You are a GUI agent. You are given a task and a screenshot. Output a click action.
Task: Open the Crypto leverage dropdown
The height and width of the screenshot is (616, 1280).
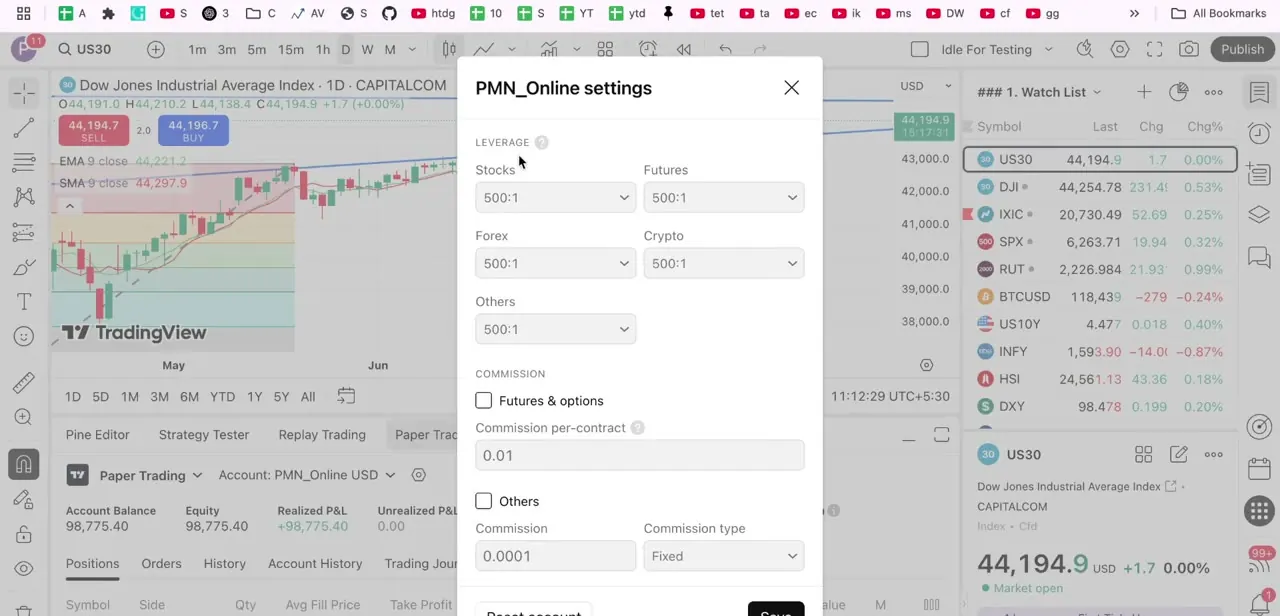(x=724, y=264)
